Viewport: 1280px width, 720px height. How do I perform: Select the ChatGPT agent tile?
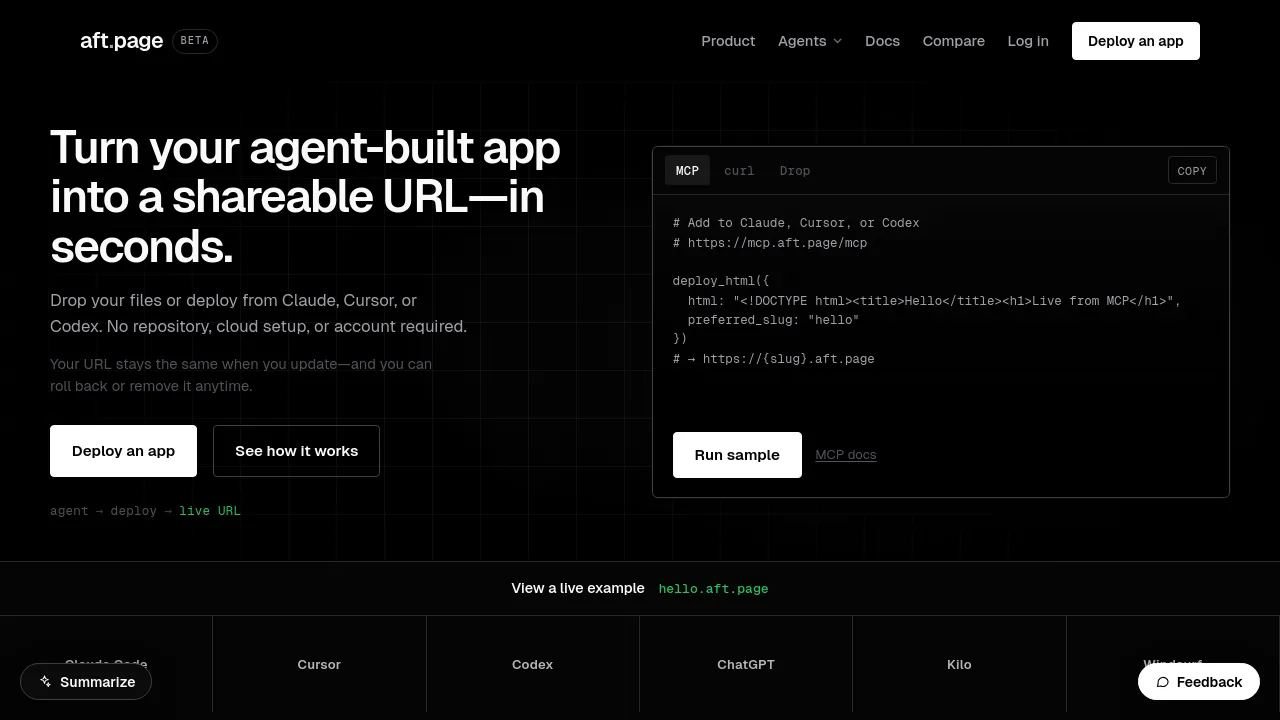pos(746,664)
